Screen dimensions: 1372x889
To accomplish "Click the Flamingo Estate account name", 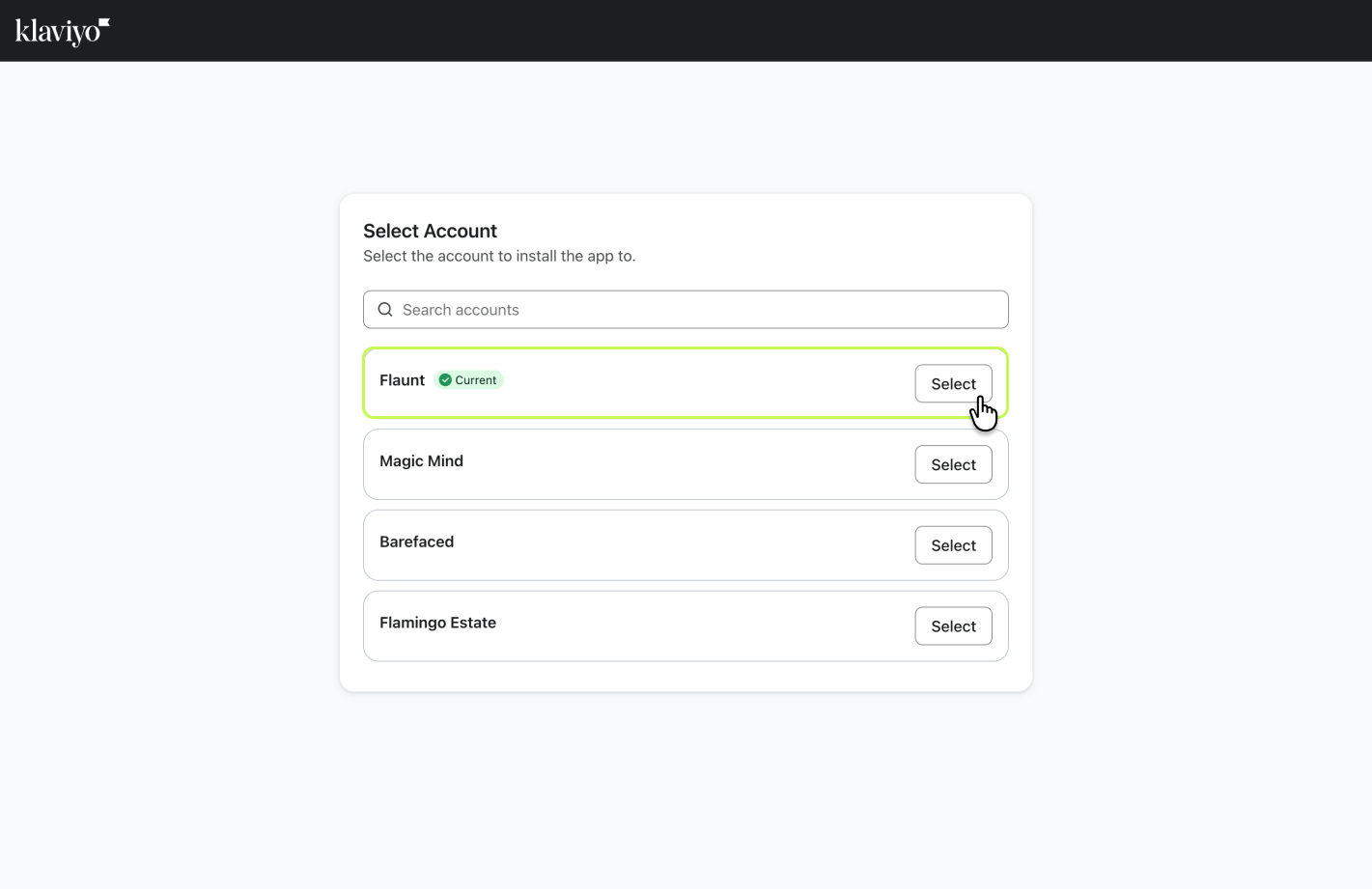I will tap(437, 623).
